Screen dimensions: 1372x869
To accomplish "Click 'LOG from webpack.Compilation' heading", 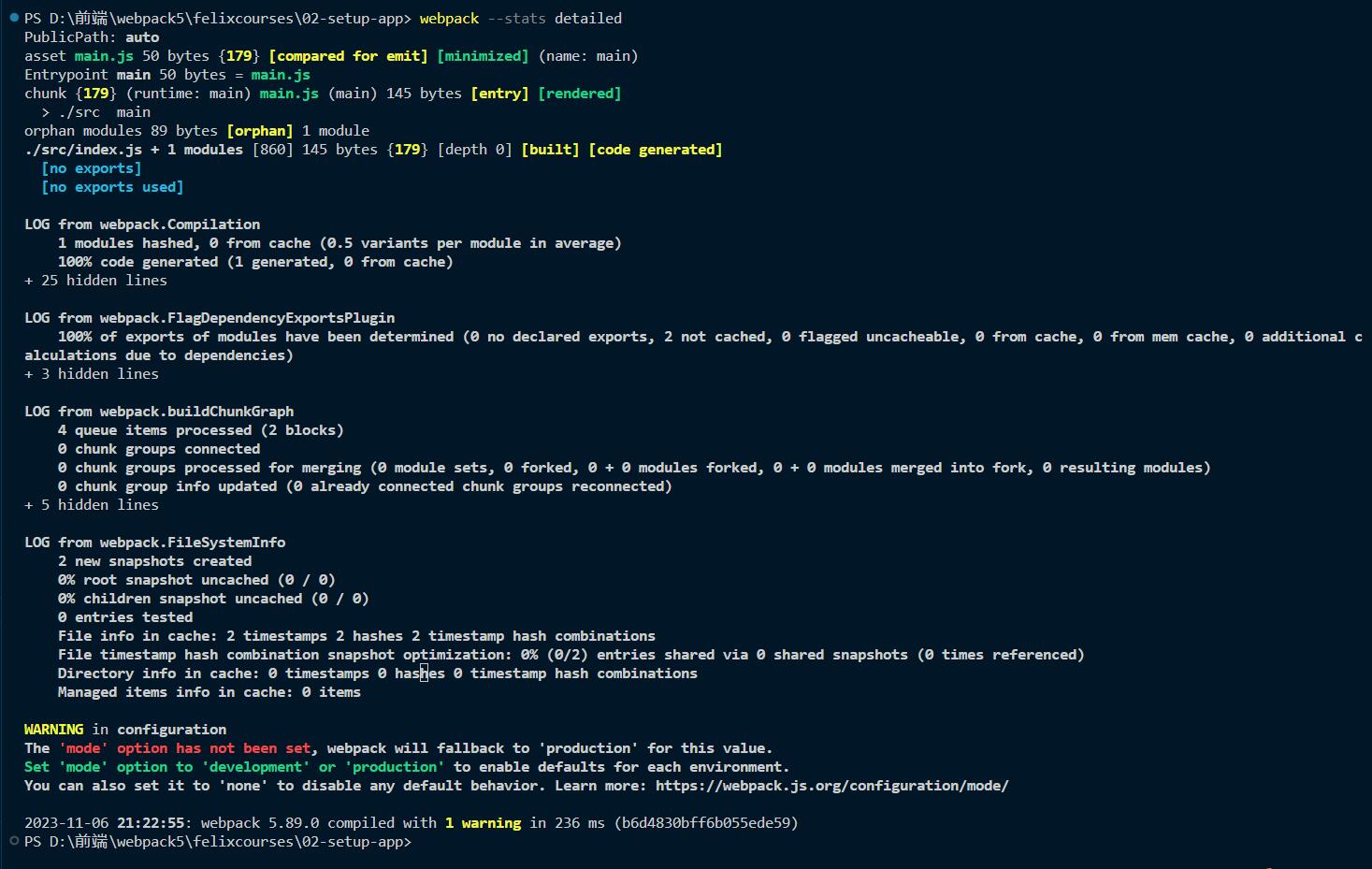I will tap(142, 224).
